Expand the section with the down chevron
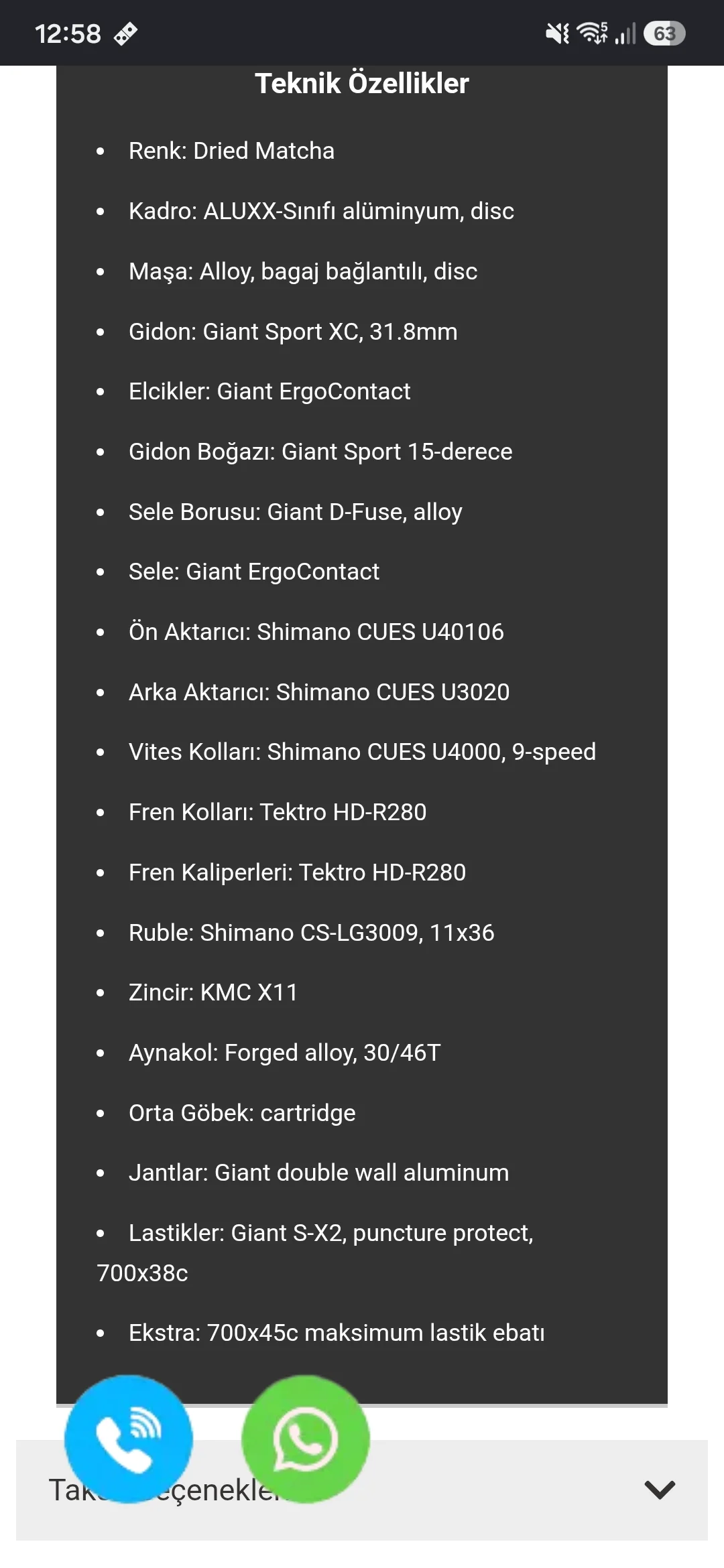 pos(660,1490)
